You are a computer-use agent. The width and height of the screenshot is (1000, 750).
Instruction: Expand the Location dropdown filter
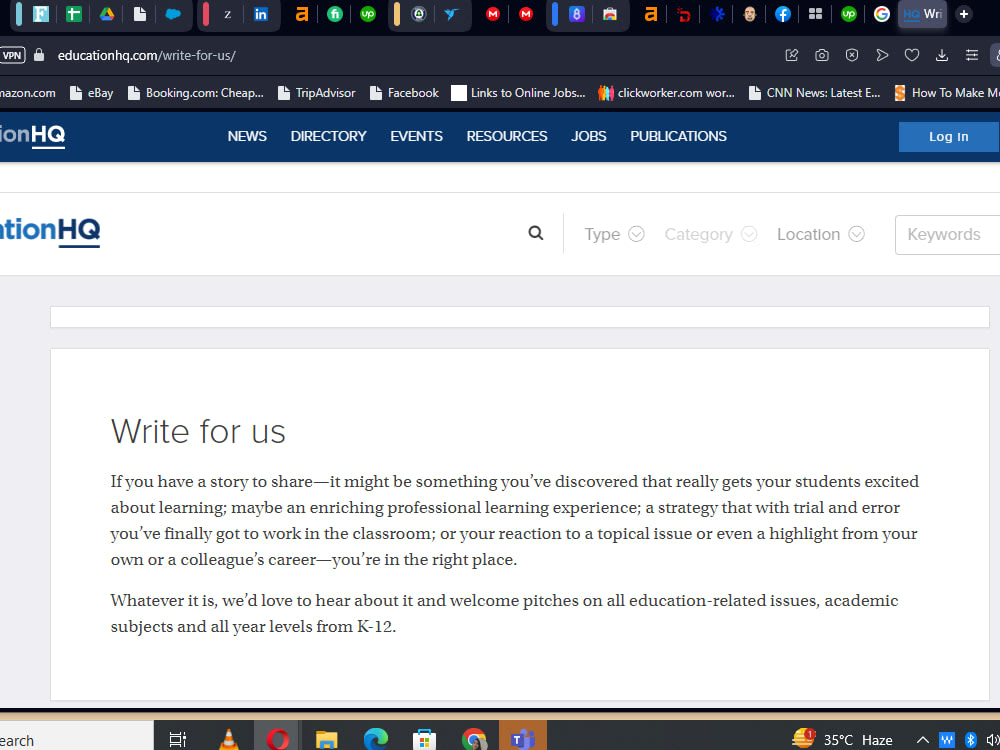(x=821, y=235)
